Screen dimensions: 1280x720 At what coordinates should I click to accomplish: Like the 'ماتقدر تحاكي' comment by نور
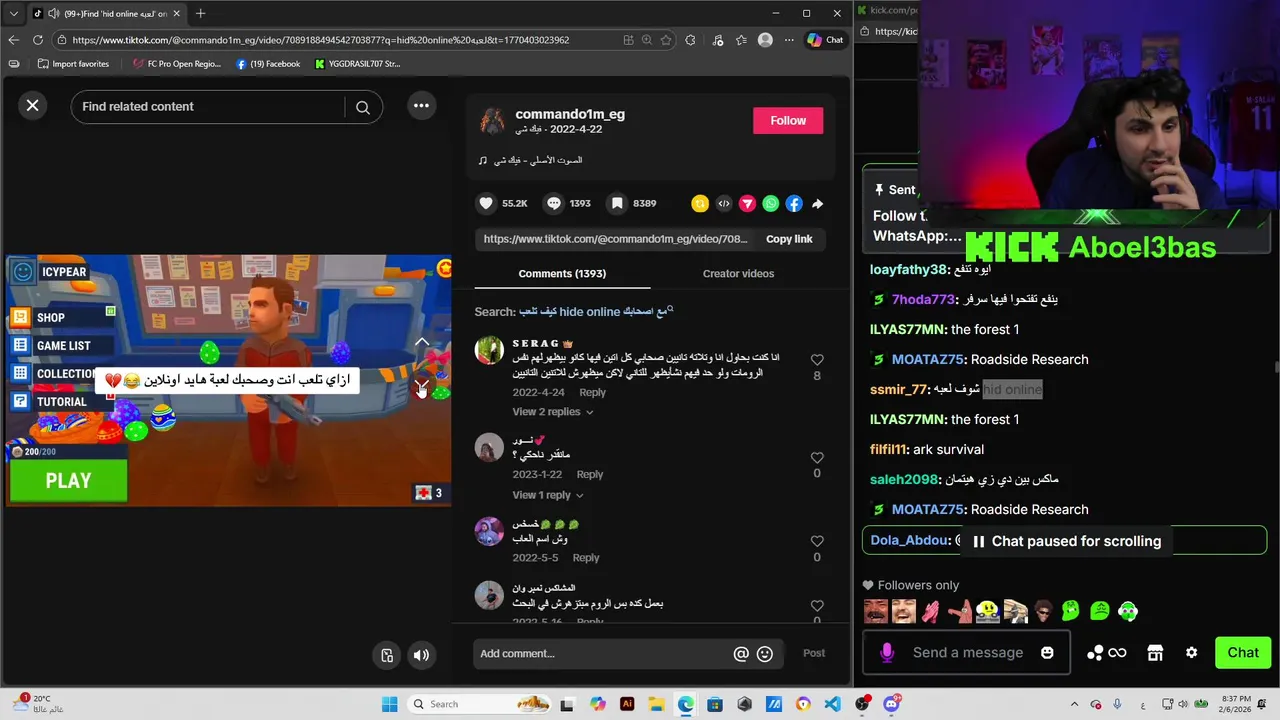[x=817, y=458]
